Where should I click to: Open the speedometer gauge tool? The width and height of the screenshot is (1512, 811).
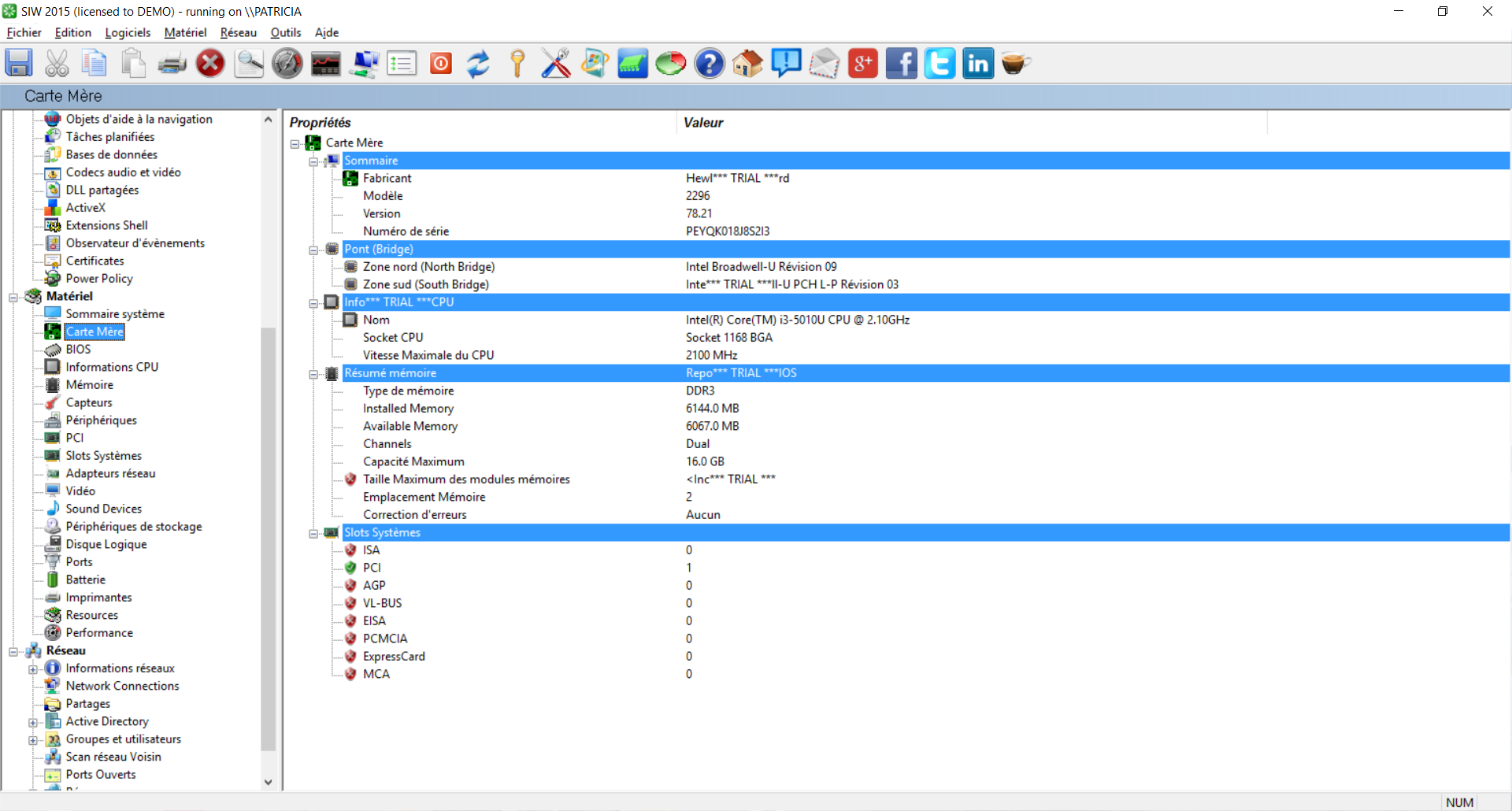click(x=287, y=63)
